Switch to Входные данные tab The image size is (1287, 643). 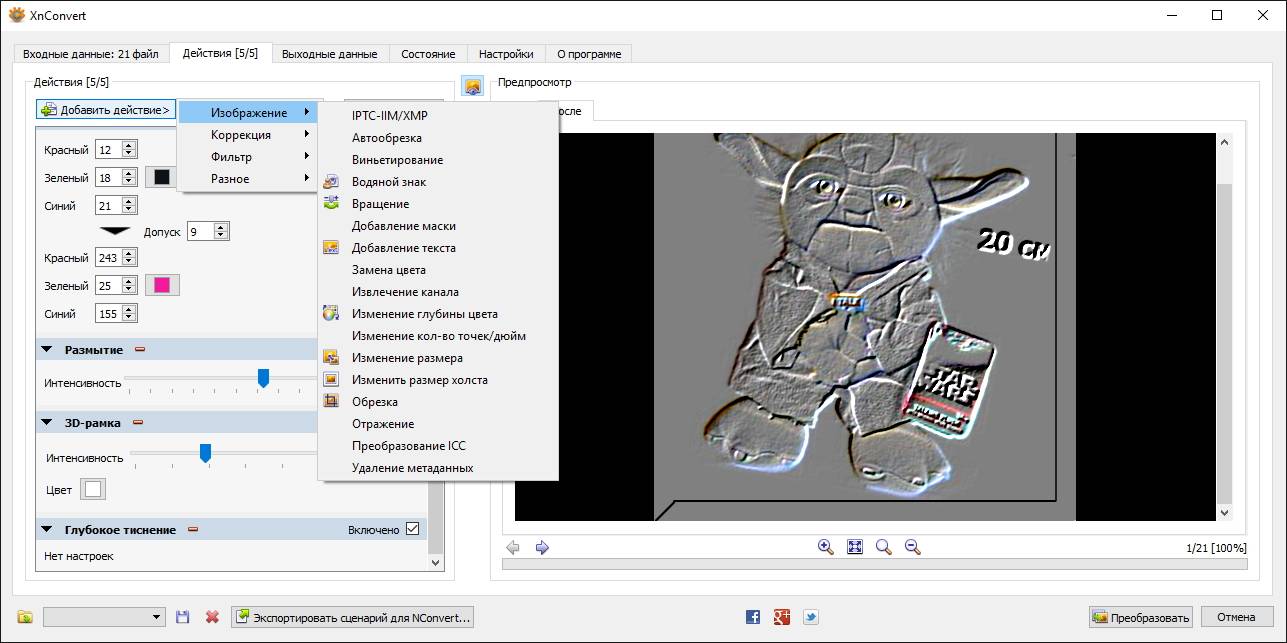pos(91,54)
